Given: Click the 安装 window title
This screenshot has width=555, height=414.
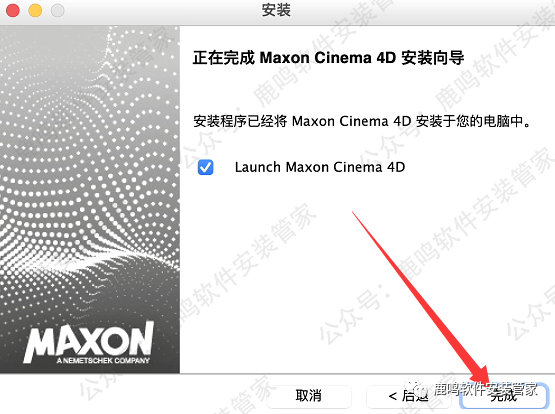Looking at the screenshot, I should [x=276, y=10].
